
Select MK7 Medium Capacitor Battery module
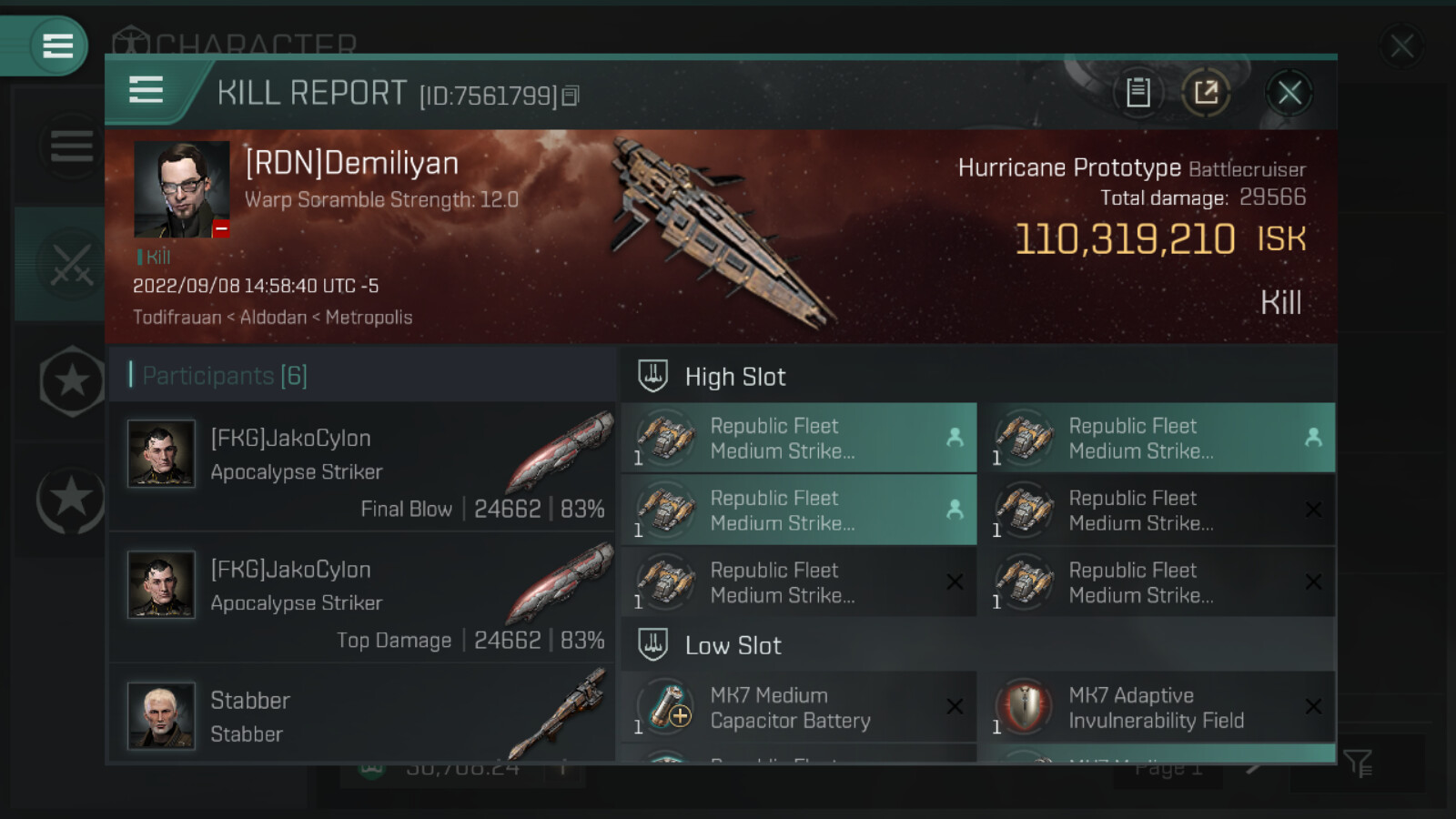799,707
